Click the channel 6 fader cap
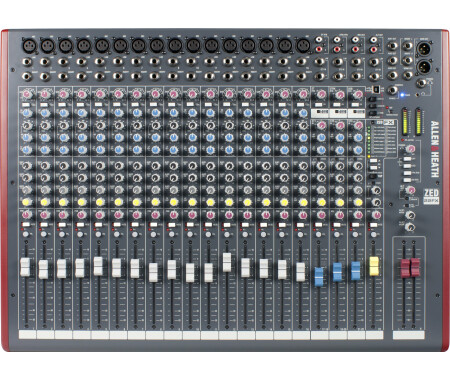This screenshot has width=450, height=380. point(117,268)
